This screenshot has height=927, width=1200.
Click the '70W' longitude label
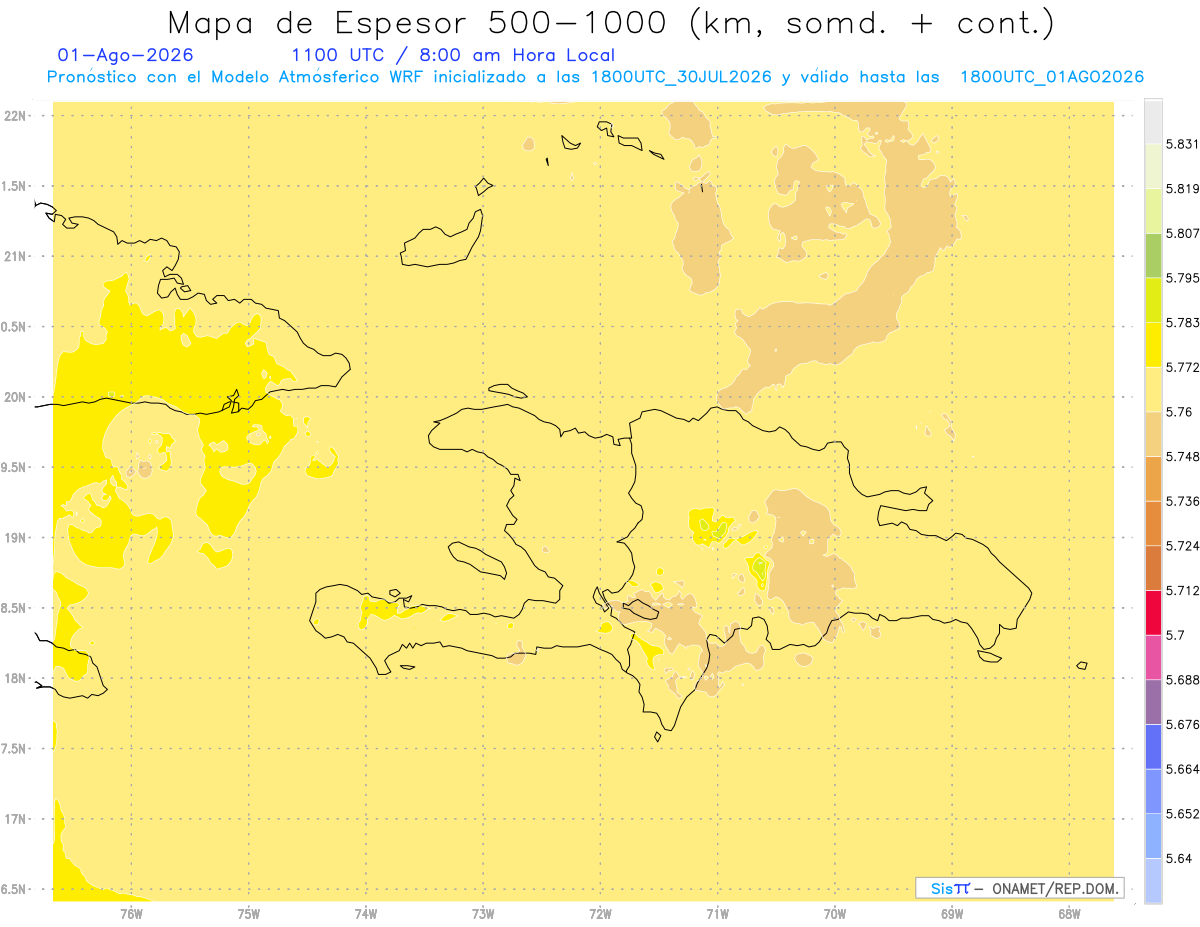click(835, 914)
